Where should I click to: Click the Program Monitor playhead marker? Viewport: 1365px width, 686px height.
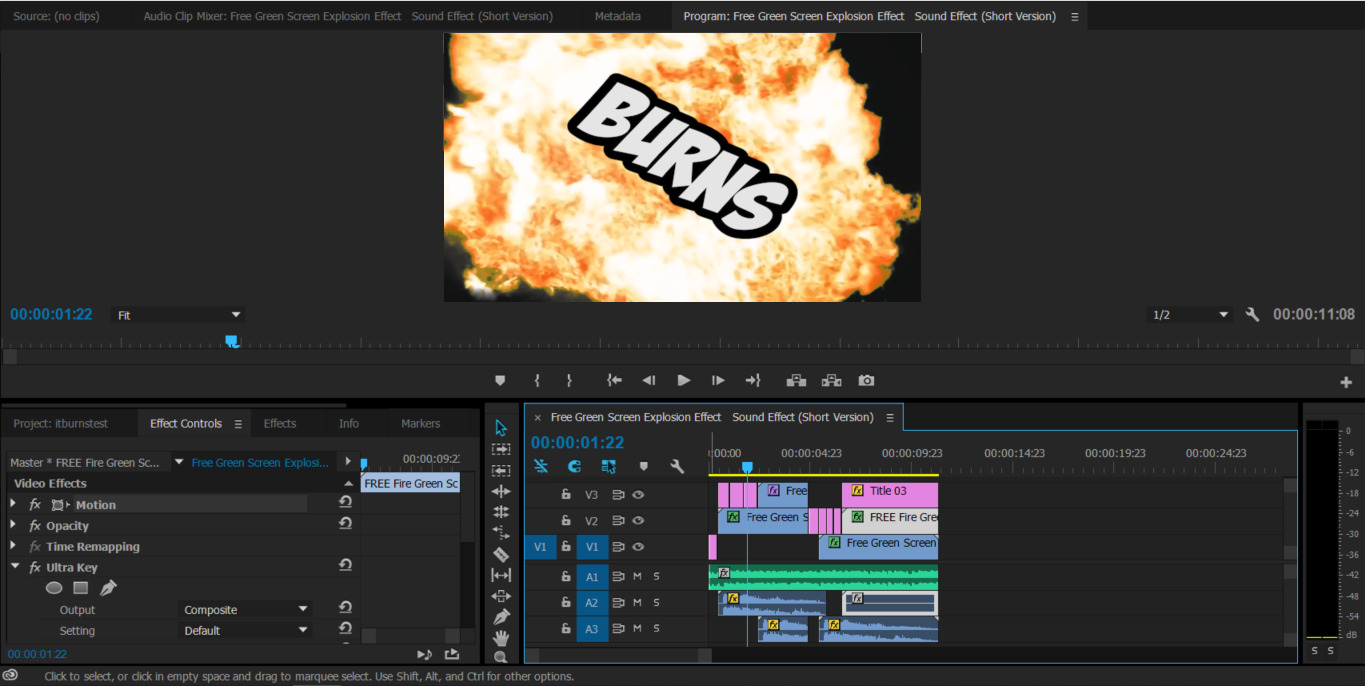click(x=232, y=341)
